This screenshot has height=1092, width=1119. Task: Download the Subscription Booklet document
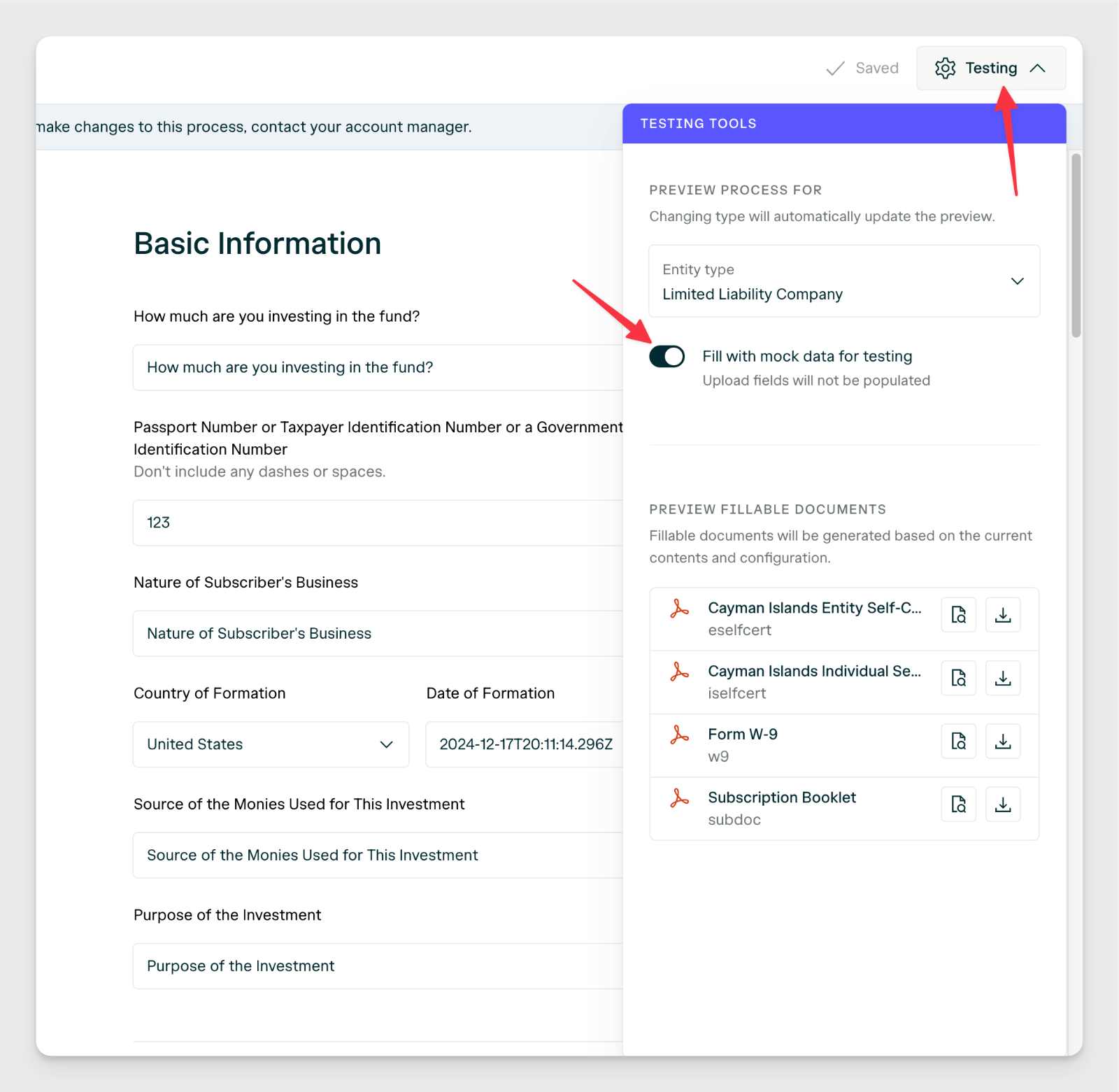pyautogui.click(x=1003, y=804)
